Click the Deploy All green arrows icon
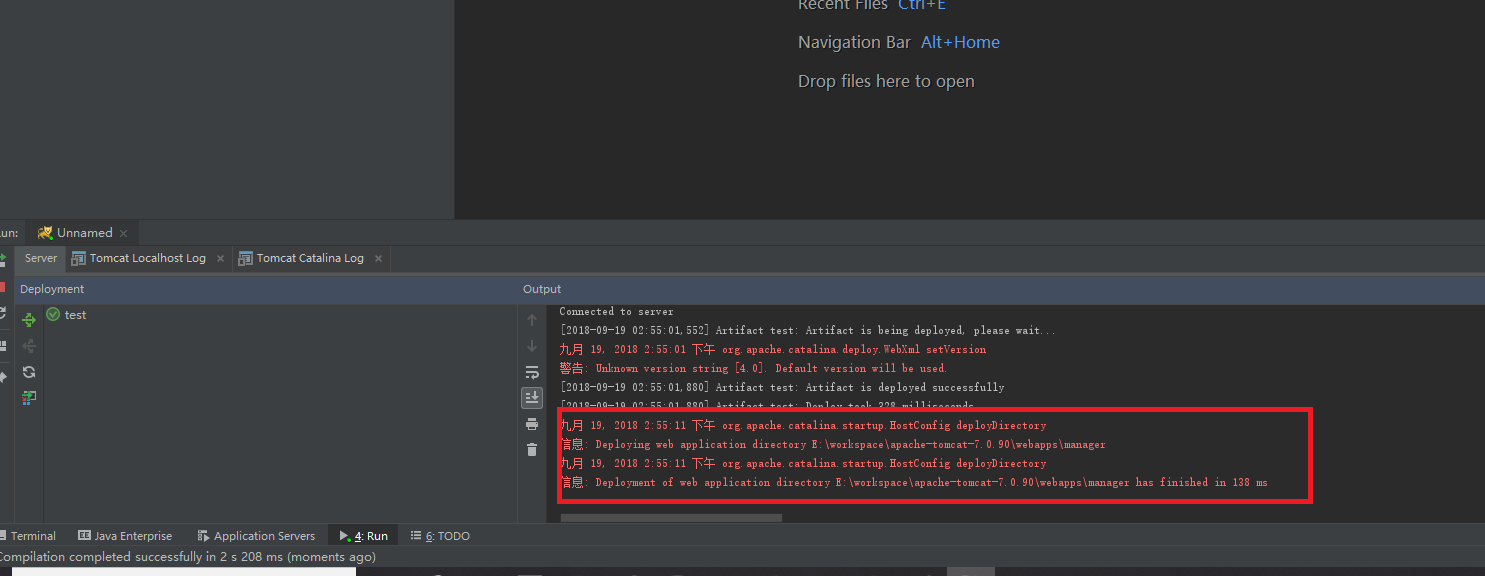1485x576 pixels. (29, 320)
